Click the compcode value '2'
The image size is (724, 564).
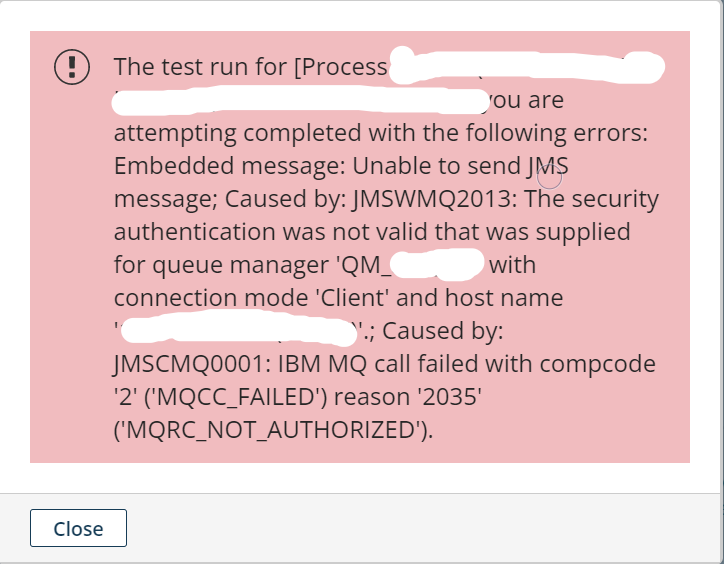click(130, 397)
